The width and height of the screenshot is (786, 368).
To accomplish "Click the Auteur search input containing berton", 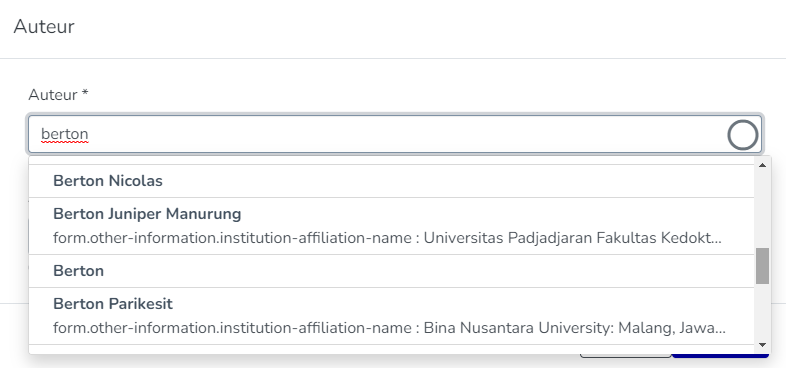I will click(395, 134).
